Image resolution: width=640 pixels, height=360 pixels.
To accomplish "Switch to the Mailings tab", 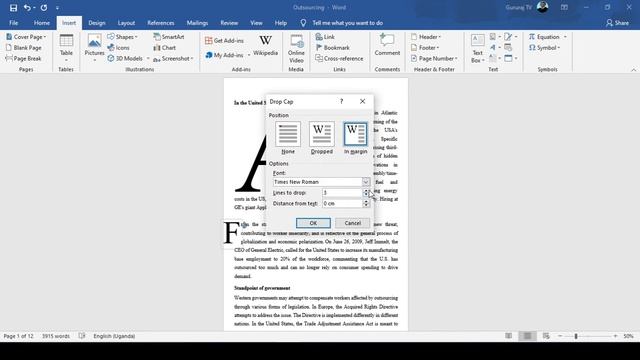I will coord(197,23).
